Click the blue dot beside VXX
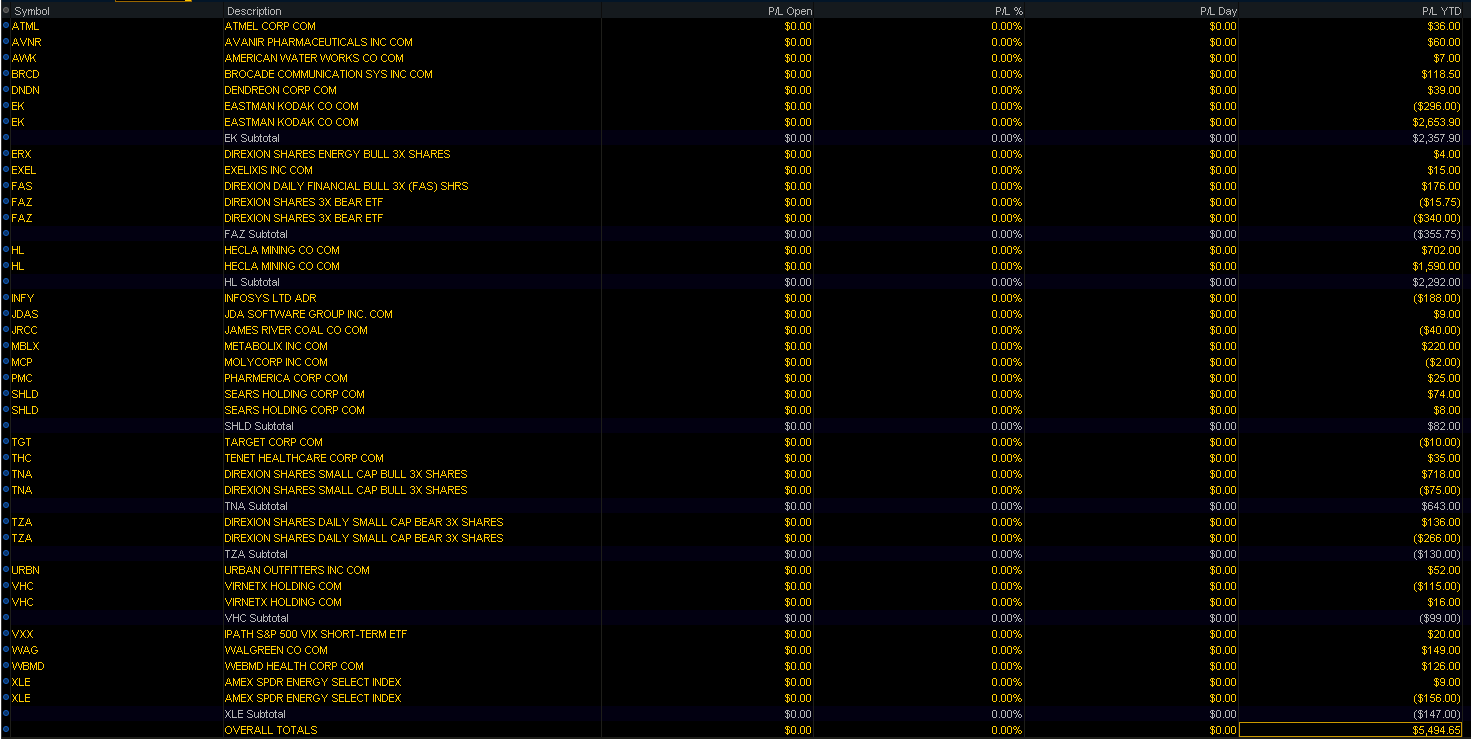The height and width of the screenshot is (739, 1471). pos(6,634)
